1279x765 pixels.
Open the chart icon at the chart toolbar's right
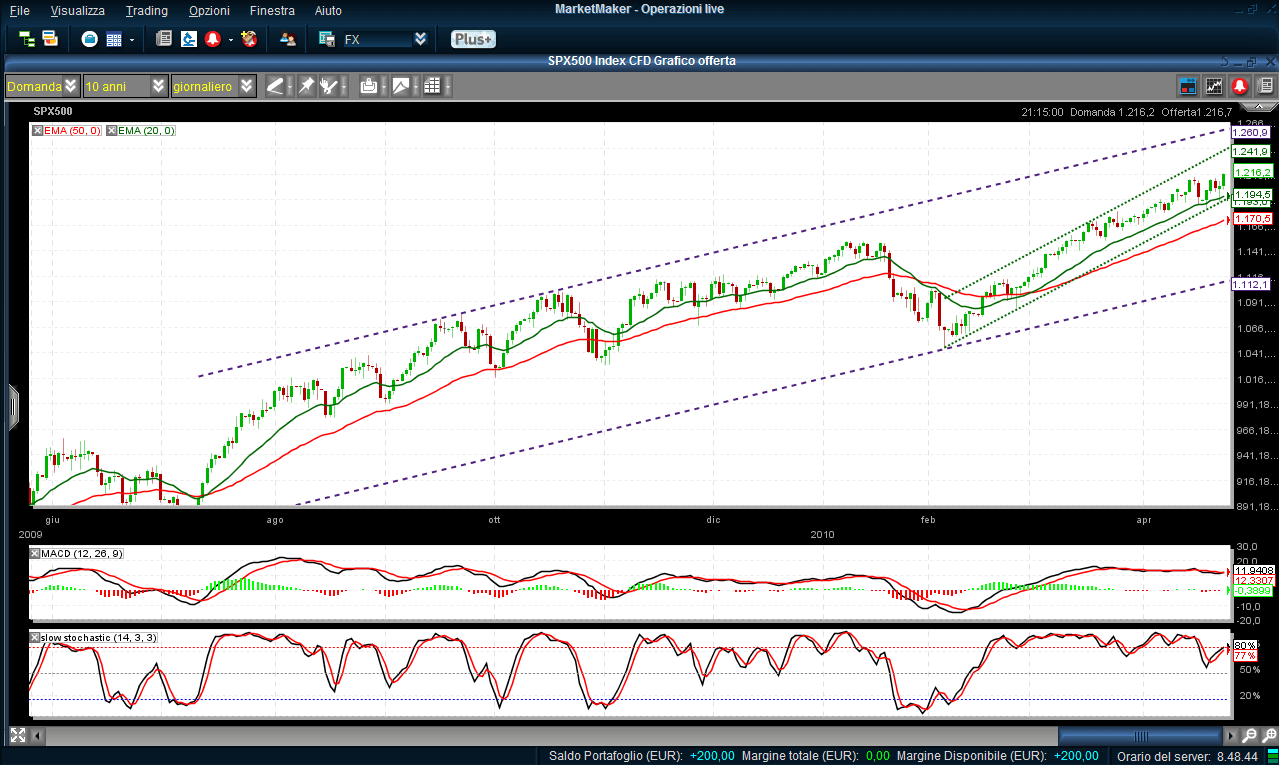click(1214, 86)
